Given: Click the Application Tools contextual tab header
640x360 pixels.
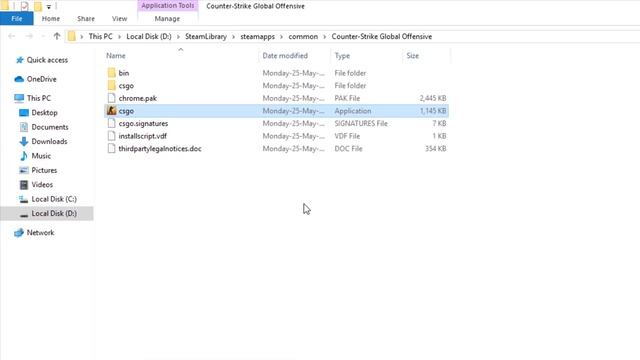Looking at the screenshot, I should pyautogui.click(x=168, y=6).
